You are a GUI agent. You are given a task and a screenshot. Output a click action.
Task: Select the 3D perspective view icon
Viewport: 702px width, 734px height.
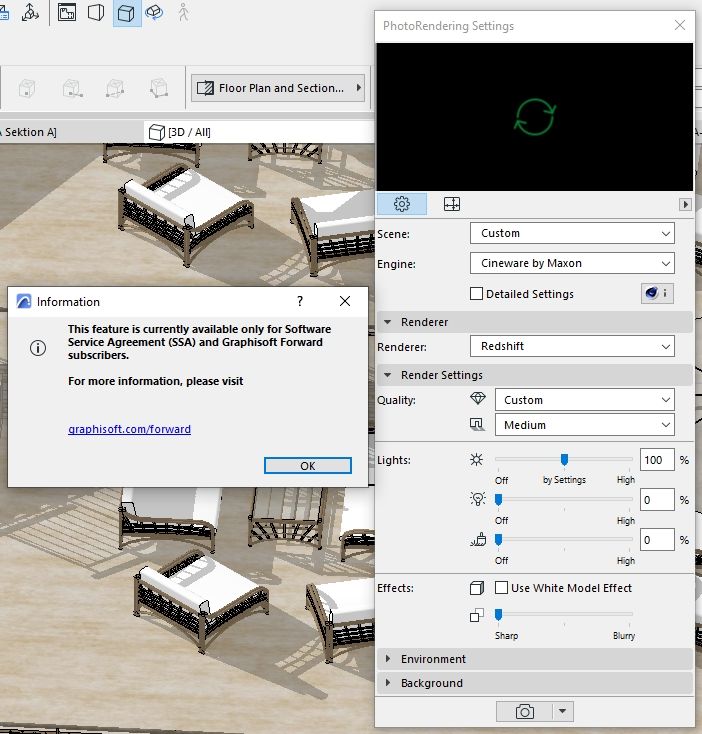pos(126,13)
